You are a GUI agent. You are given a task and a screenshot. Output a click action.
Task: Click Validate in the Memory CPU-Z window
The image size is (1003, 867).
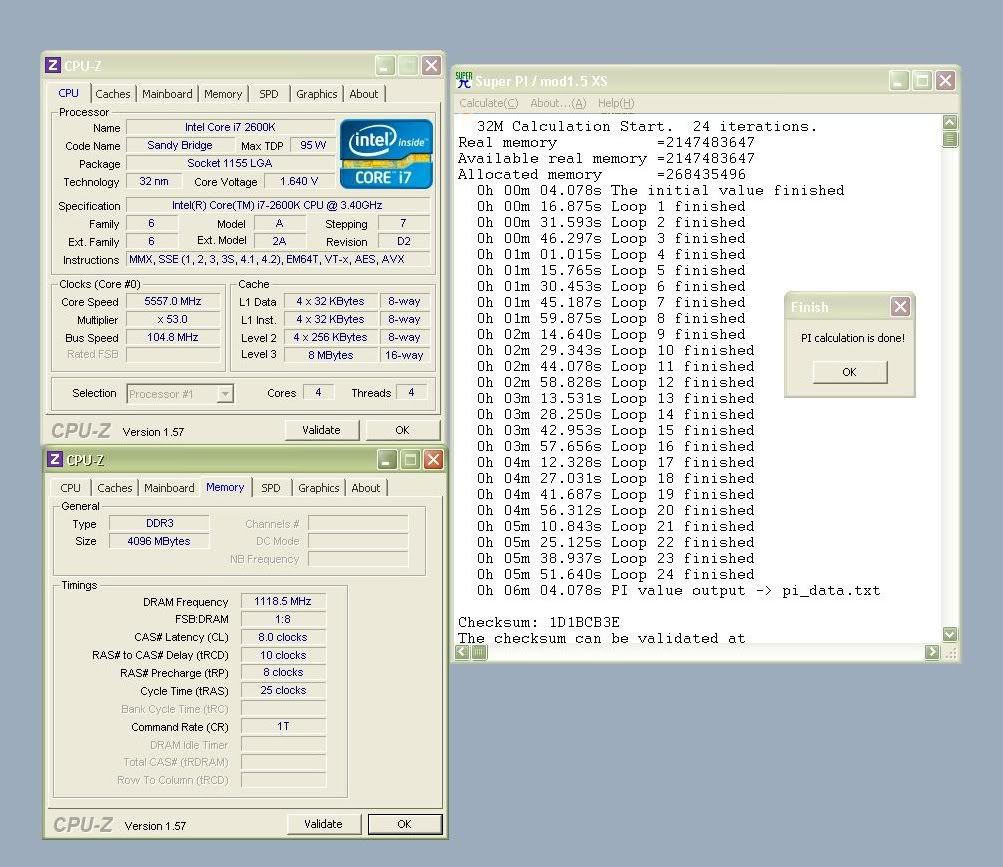(323, 824)
